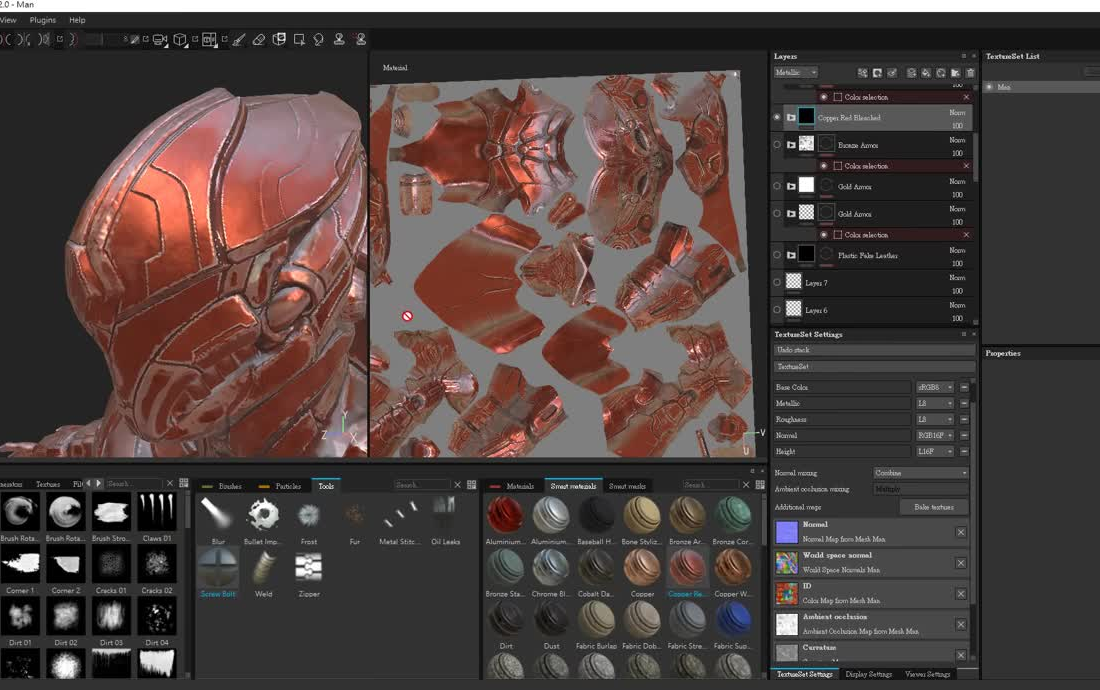Switch shelf to grid view near Smart masks search

tap(760, 485)
